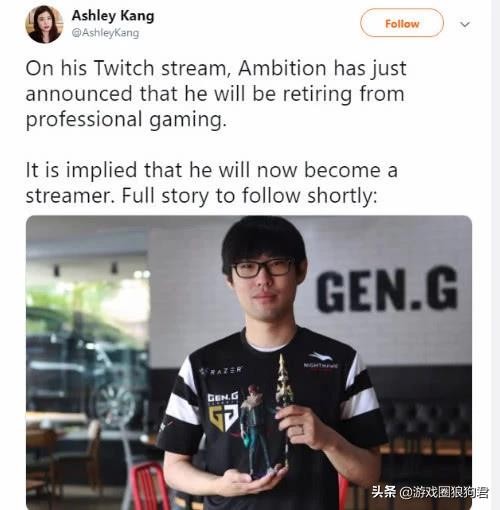Visit the @AshleyKang handle link
500x510 pixels.
coord(105,33)
